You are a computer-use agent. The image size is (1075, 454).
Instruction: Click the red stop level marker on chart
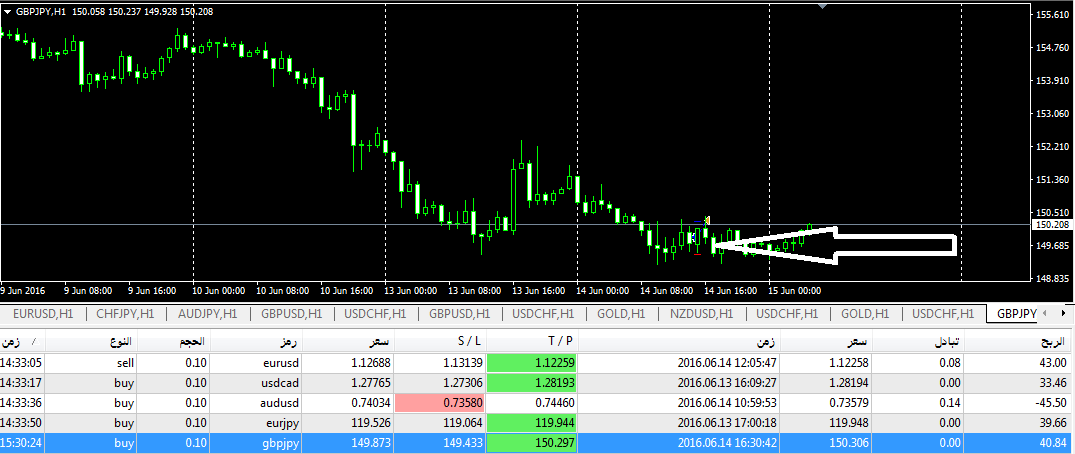[697, 254]
